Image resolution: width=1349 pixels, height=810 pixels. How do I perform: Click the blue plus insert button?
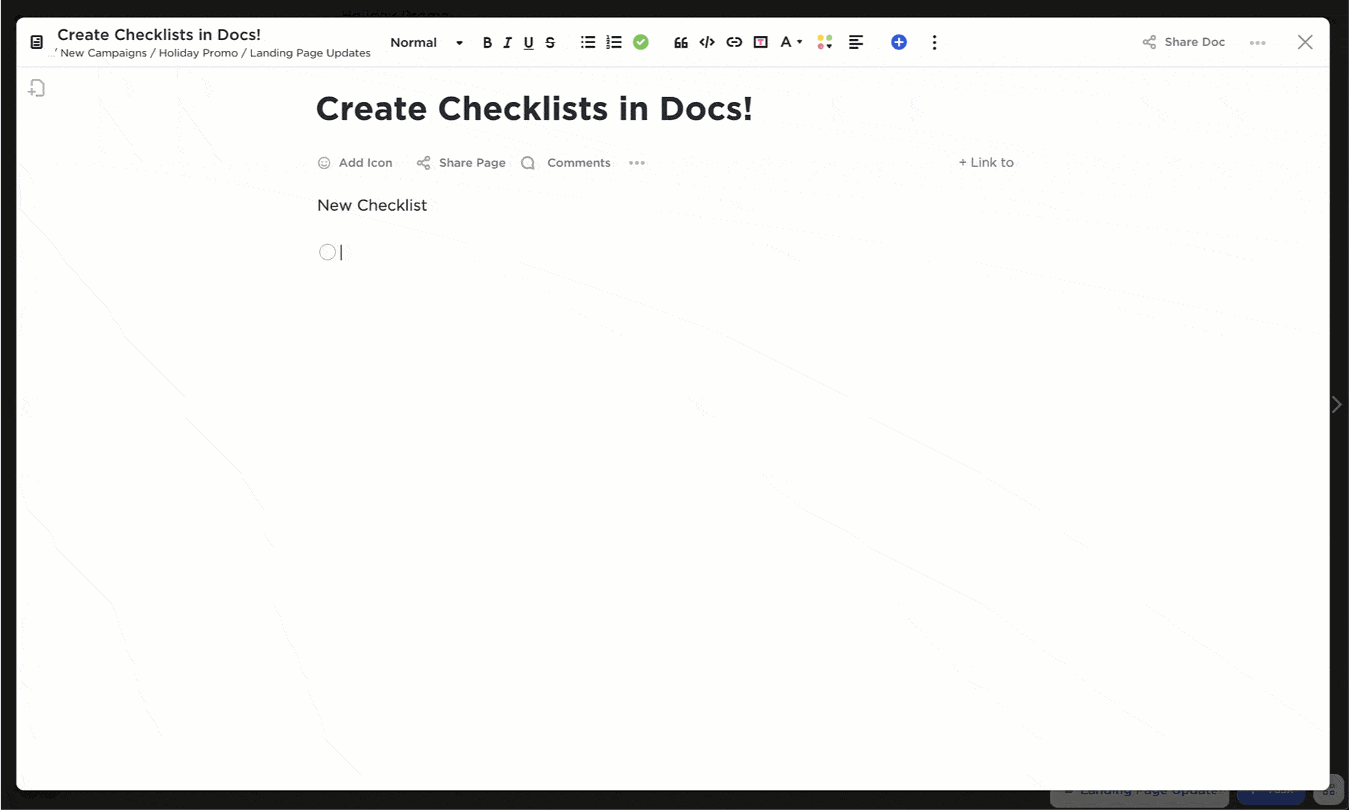click(899, 42)
